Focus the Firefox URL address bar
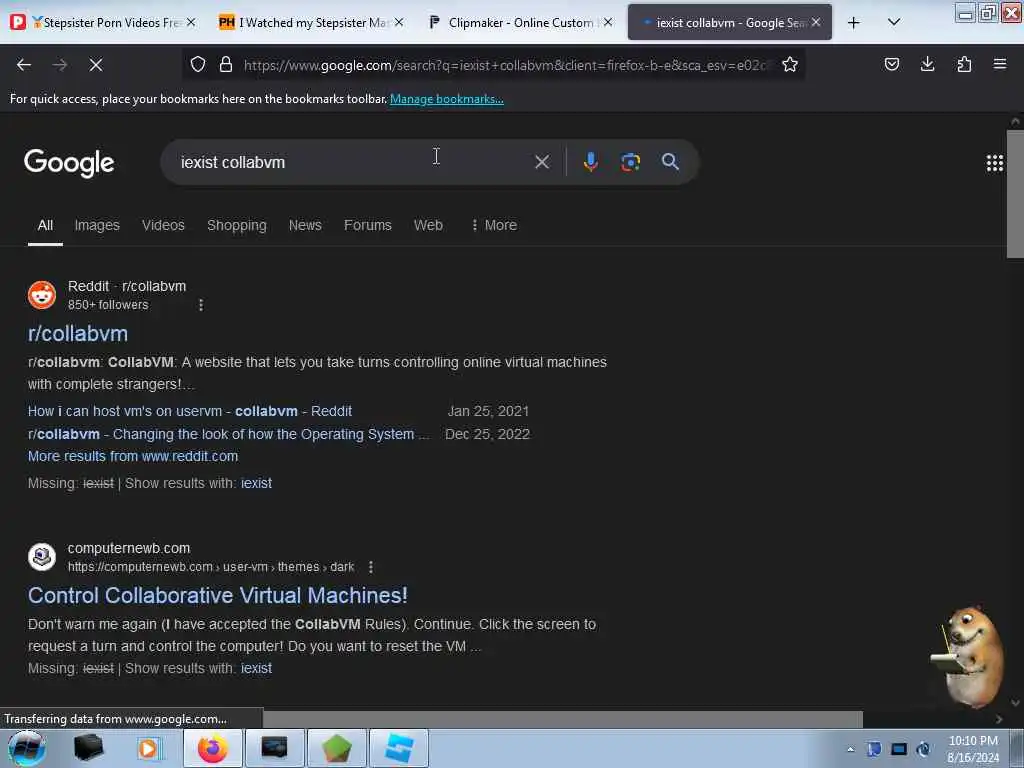Image resolution: width=1024 pixels, height=768 pixels. (506, 65)
